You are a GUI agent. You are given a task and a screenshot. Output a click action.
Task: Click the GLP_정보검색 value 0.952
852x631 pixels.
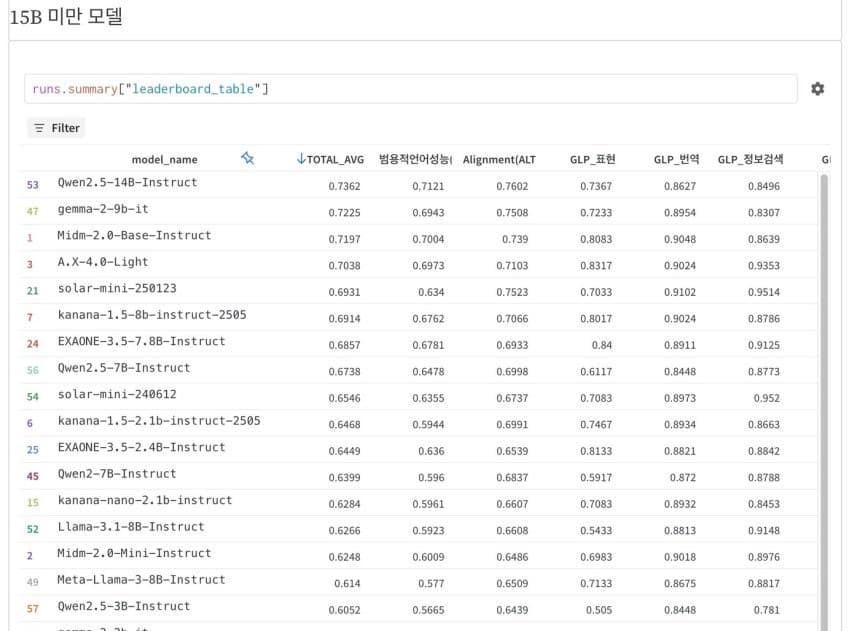tap(766, 398)
